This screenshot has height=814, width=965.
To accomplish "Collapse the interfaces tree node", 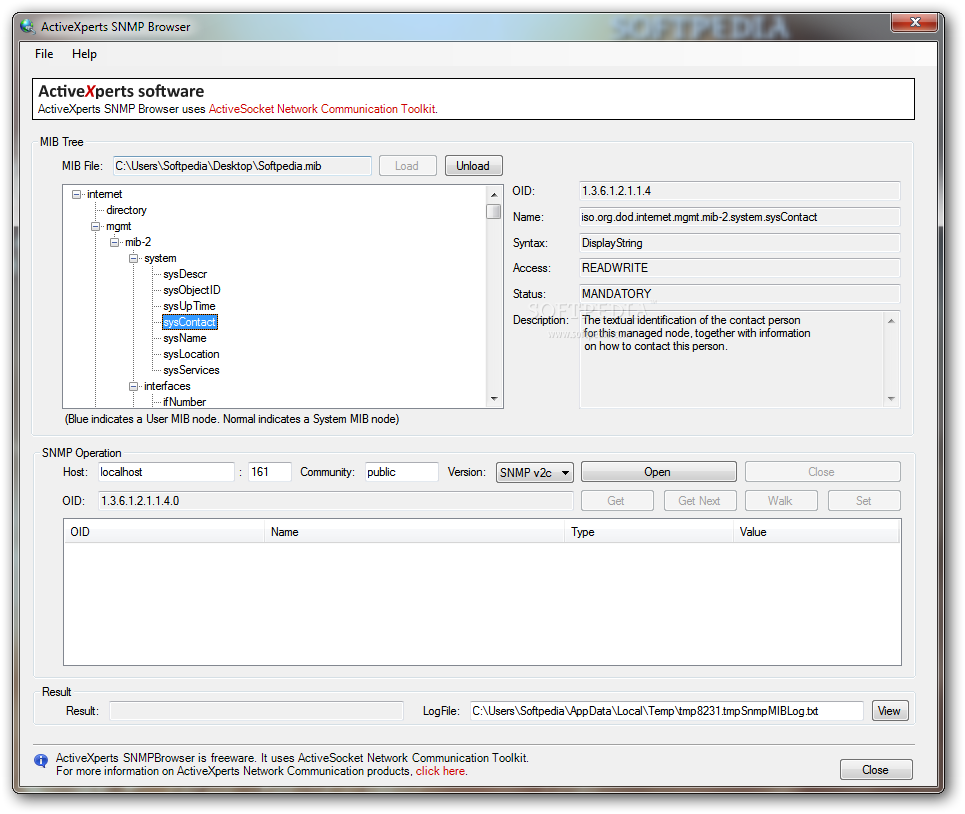I will [x=134, y=386].
